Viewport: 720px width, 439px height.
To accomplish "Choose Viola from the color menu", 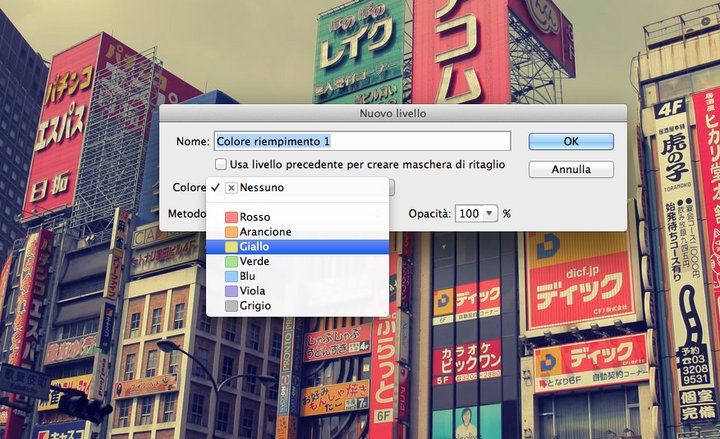I will click(x=298, y=291).
